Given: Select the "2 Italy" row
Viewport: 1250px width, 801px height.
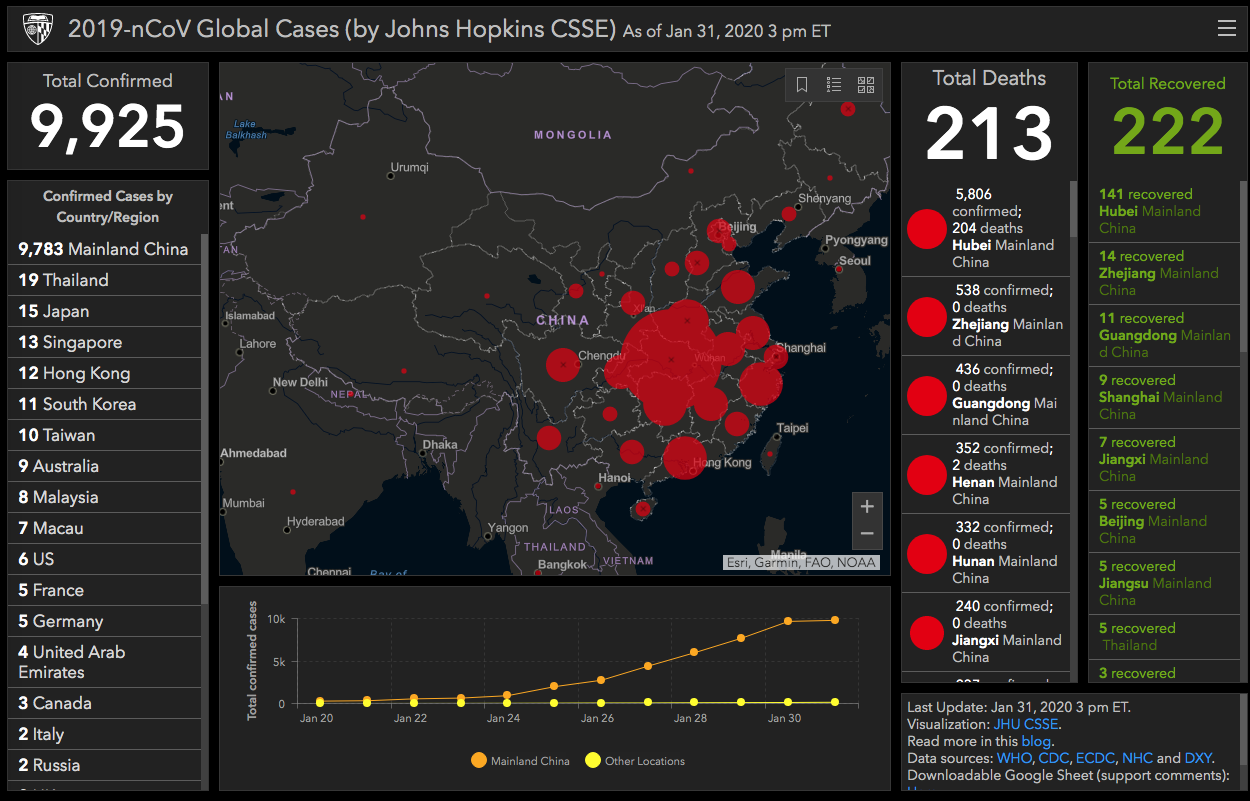Looking at the screenshot, I should click(104, 734).
